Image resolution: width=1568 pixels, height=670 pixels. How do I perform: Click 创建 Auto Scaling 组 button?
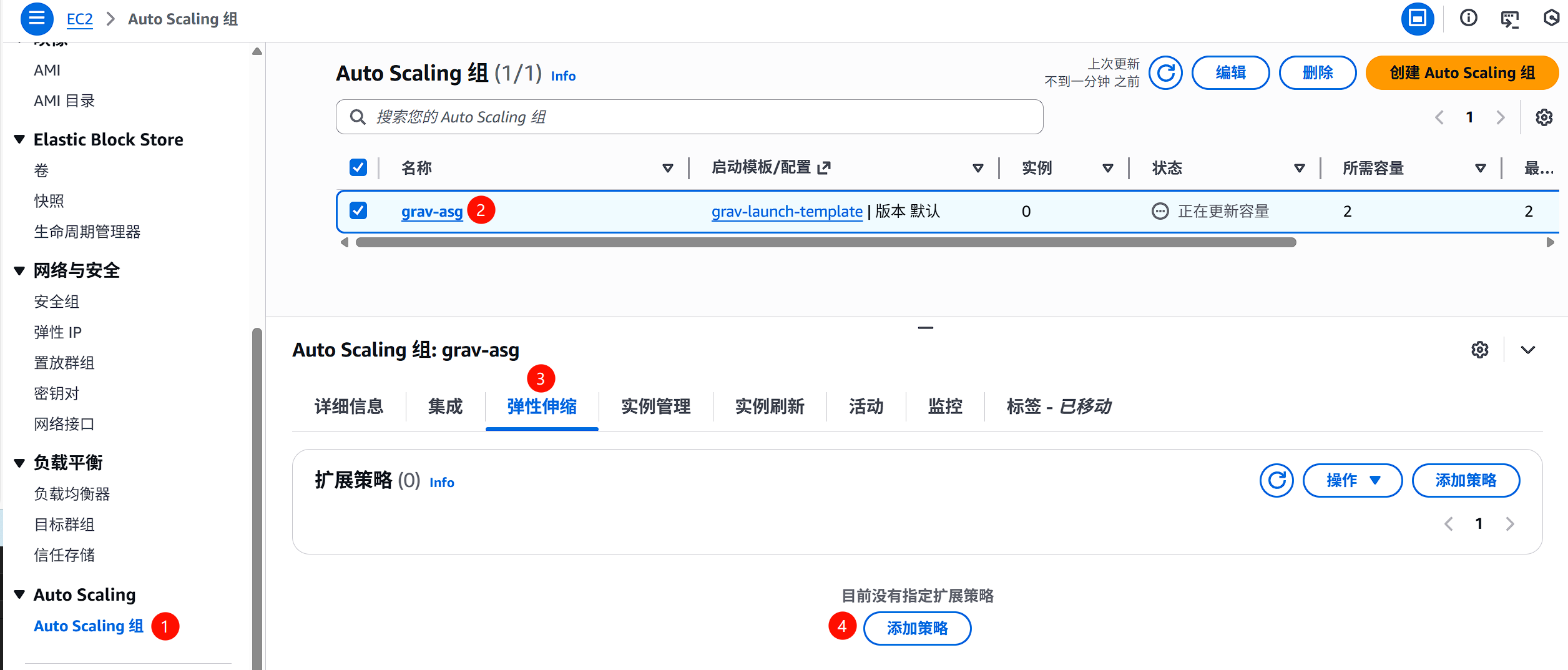(x=1462, y=72)
